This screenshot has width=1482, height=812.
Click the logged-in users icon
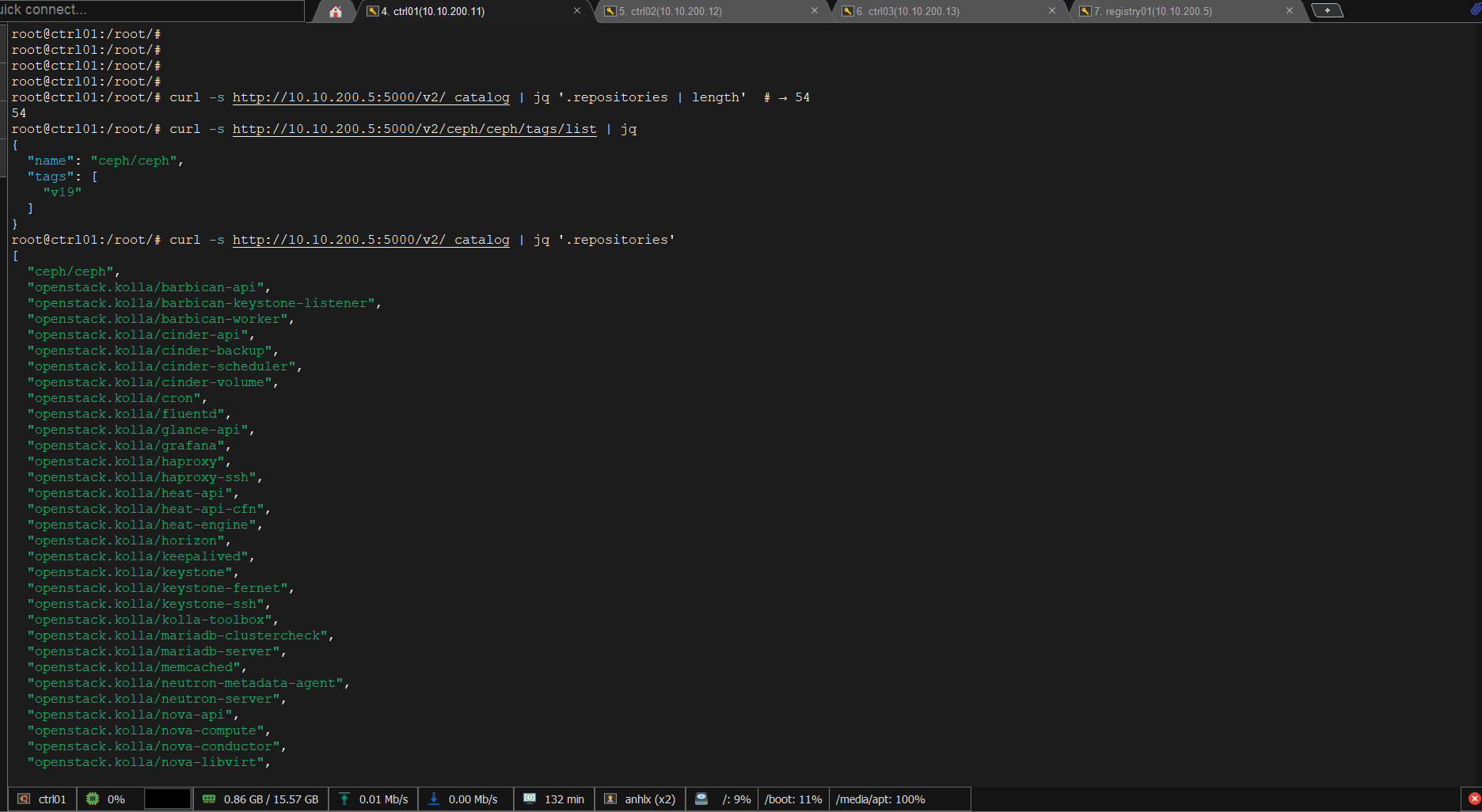pyautogui.click(x=610, y=799)
